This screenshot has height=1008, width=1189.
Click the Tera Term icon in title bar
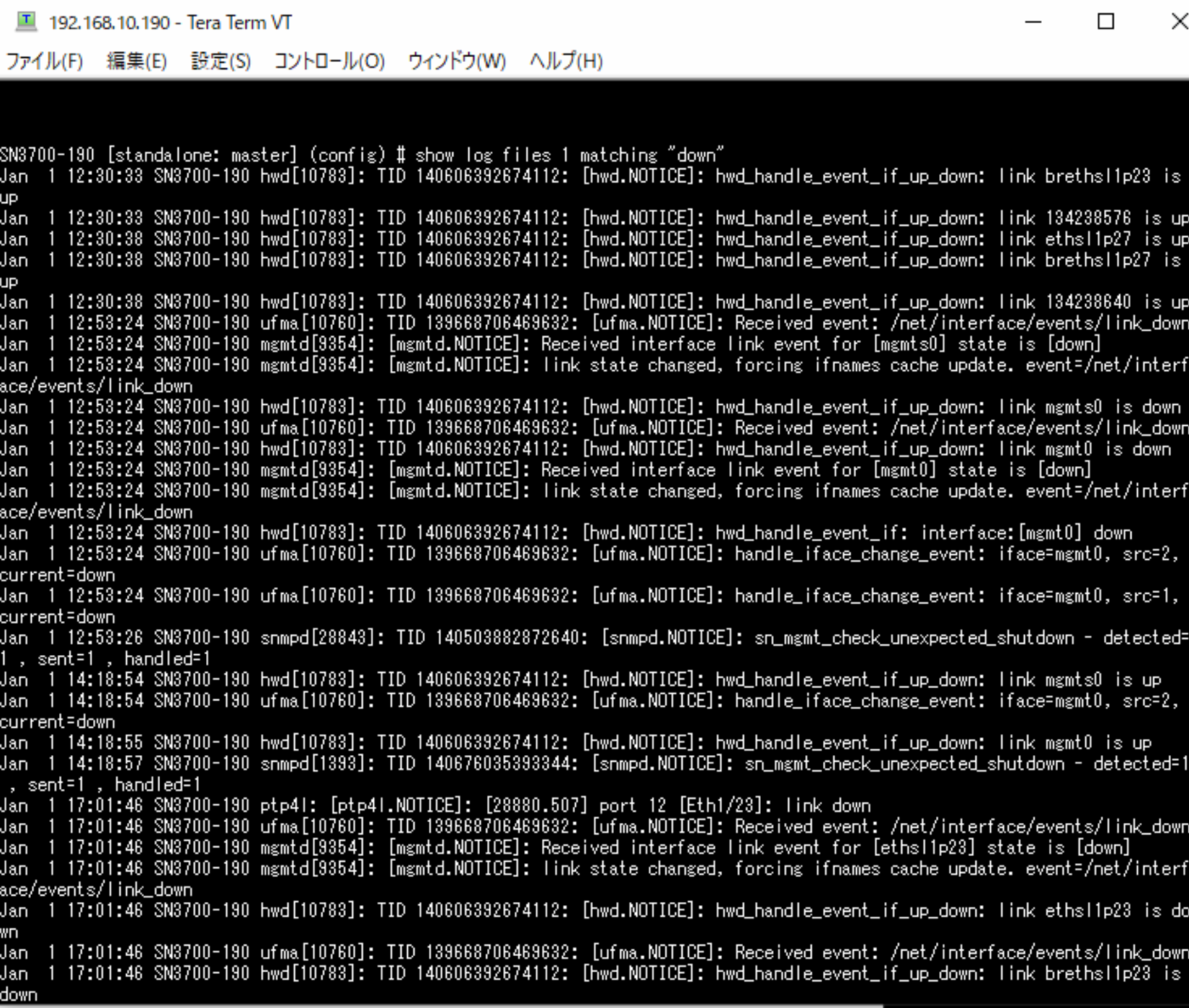point(26,22)
